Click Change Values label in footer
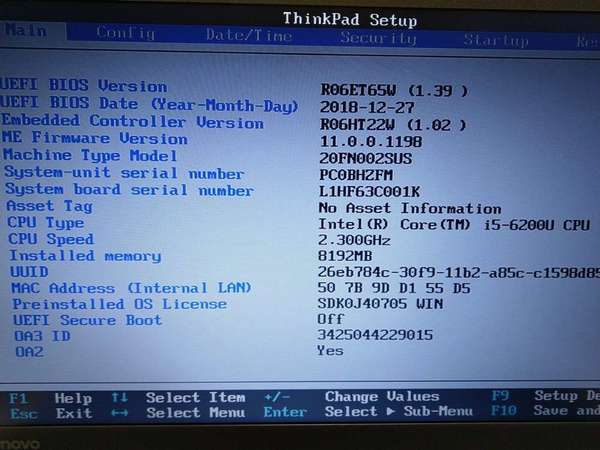The height and width of the screenshot is (450, 600). pos(382,396)
